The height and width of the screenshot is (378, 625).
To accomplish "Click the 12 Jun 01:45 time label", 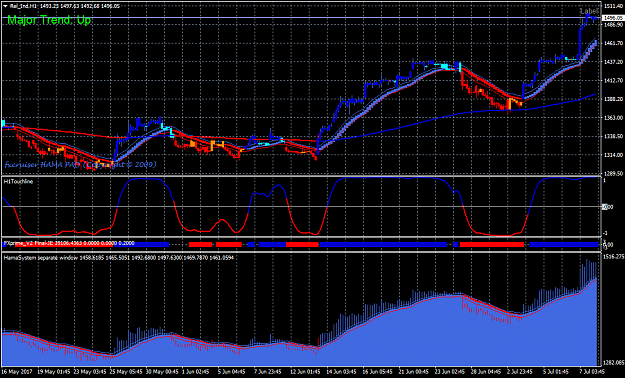I will click(305, 371).
